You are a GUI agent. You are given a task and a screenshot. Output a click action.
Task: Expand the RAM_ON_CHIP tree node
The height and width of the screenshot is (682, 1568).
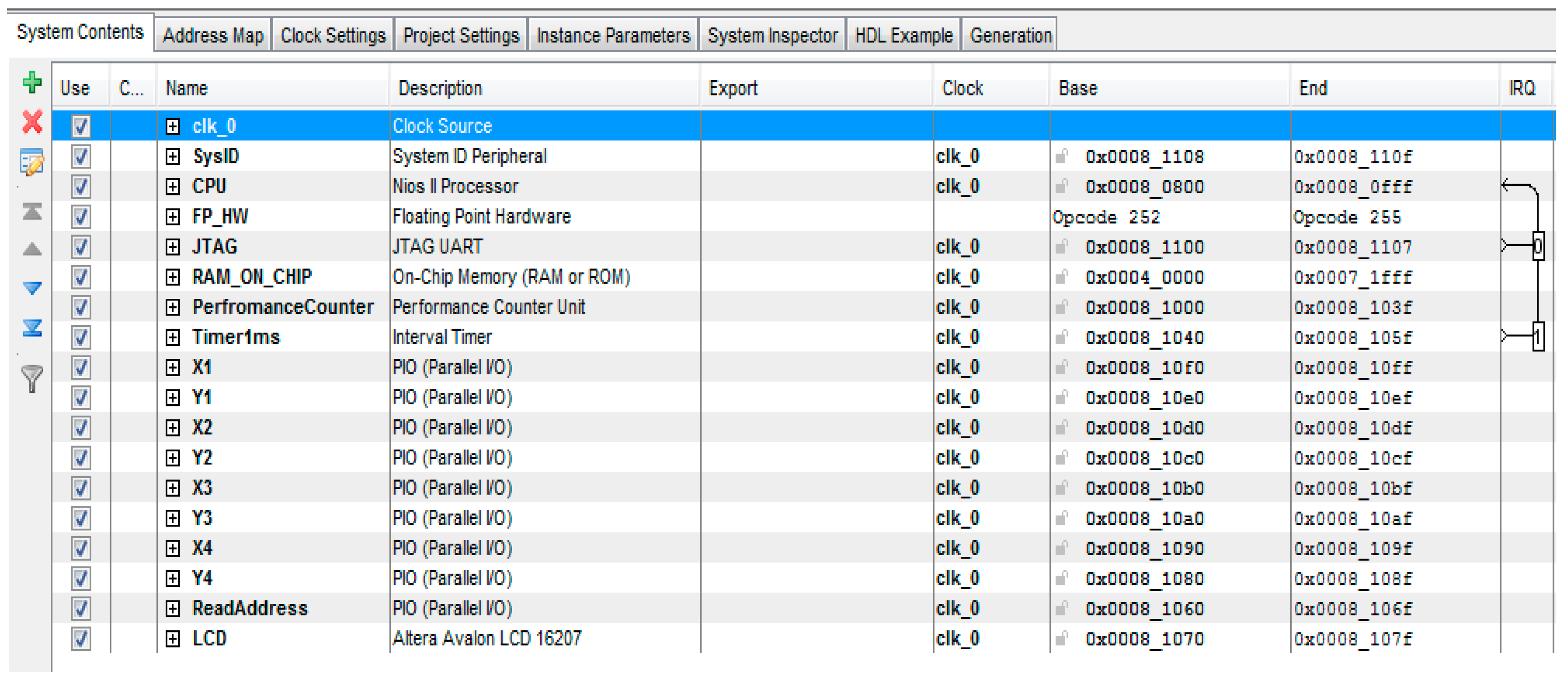click(x=173, y=277)
